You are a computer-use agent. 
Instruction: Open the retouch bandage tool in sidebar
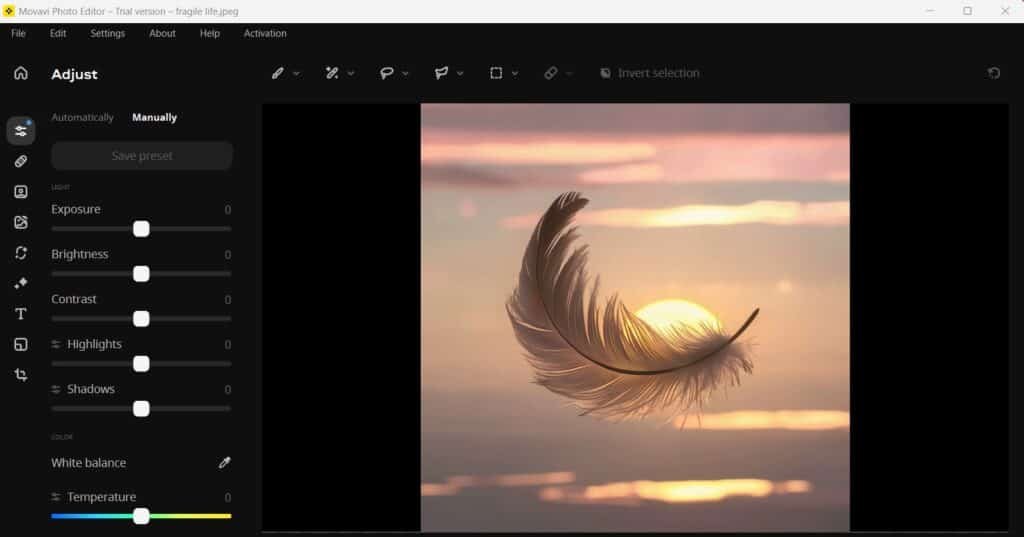coord(20,161)
